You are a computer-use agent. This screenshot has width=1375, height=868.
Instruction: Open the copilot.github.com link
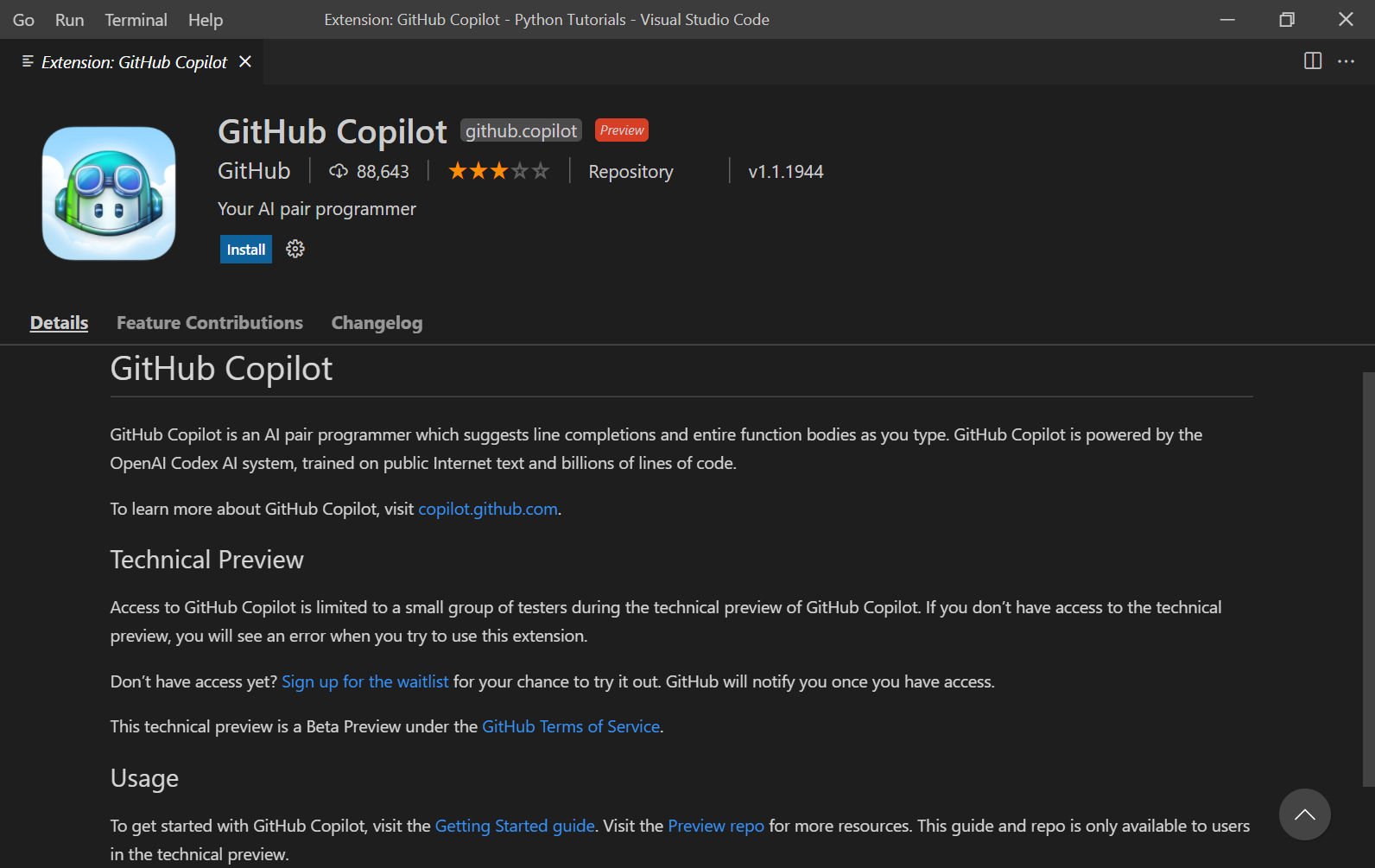pos(488,509)
